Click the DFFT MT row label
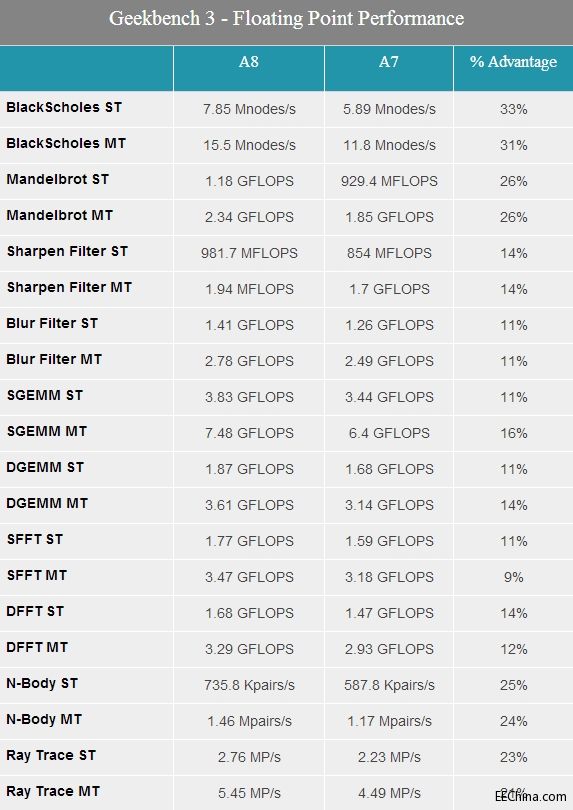The width and height of the screenshot is (573, 810). click(x=37, y=647)
